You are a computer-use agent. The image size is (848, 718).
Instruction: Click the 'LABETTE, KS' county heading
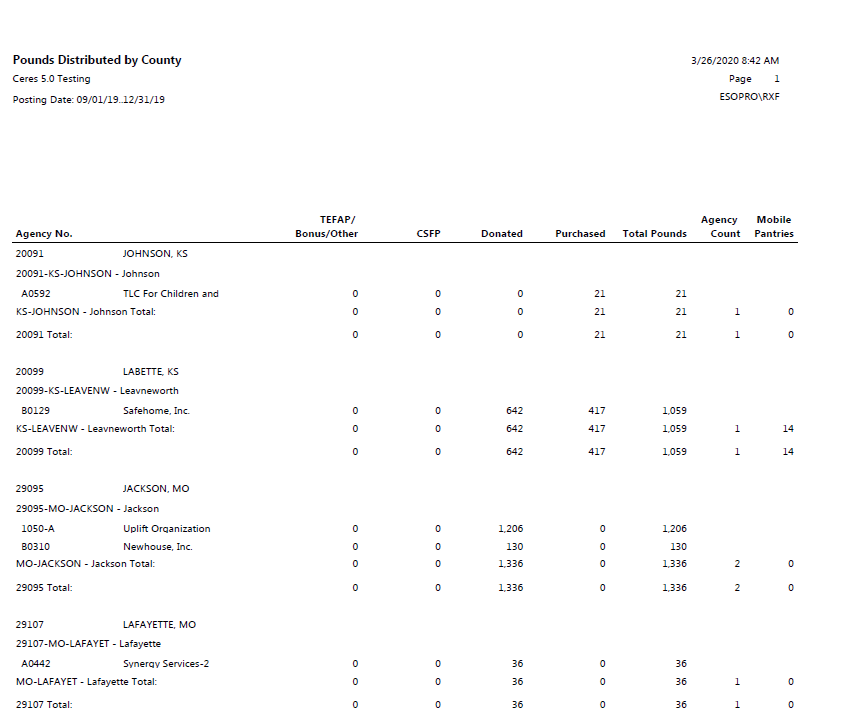[151, 372]
